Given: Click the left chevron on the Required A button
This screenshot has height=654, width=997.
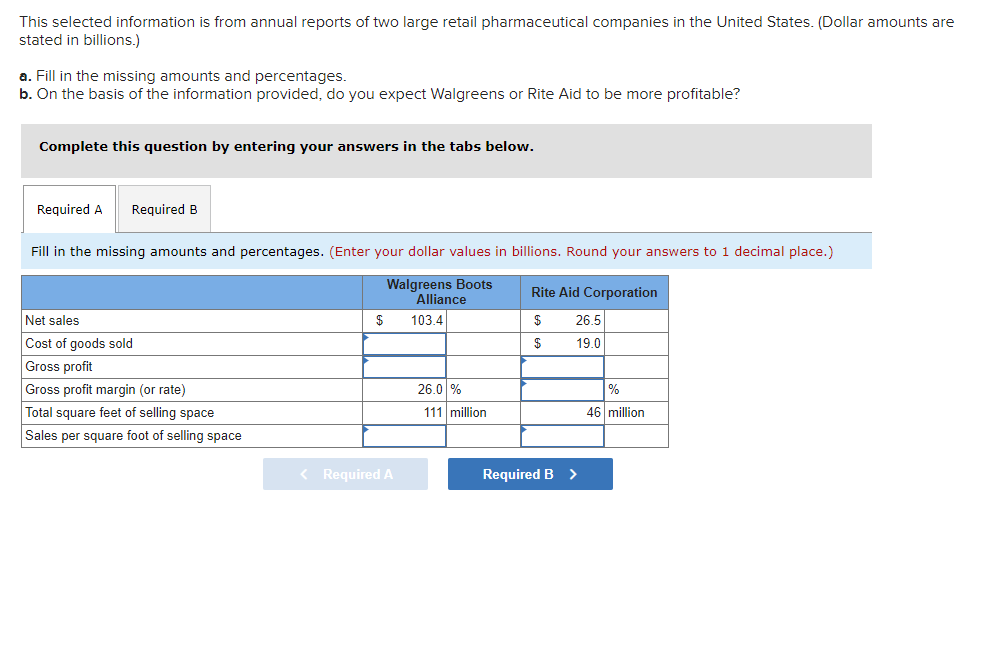Looking at the screenshot, I should 303,474.
